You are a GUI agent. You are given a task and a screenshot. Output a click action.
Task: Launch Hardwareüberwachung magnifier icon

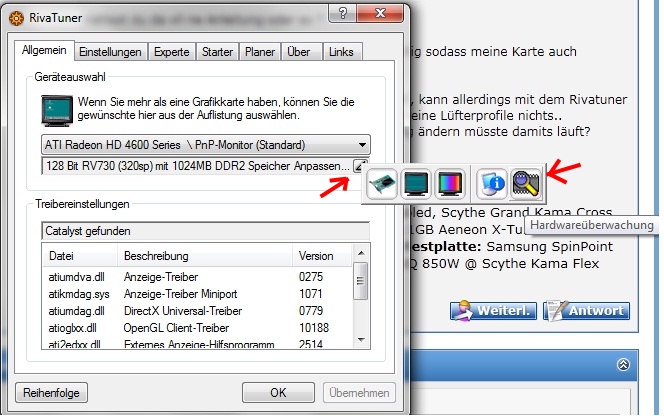coord(526,184)
